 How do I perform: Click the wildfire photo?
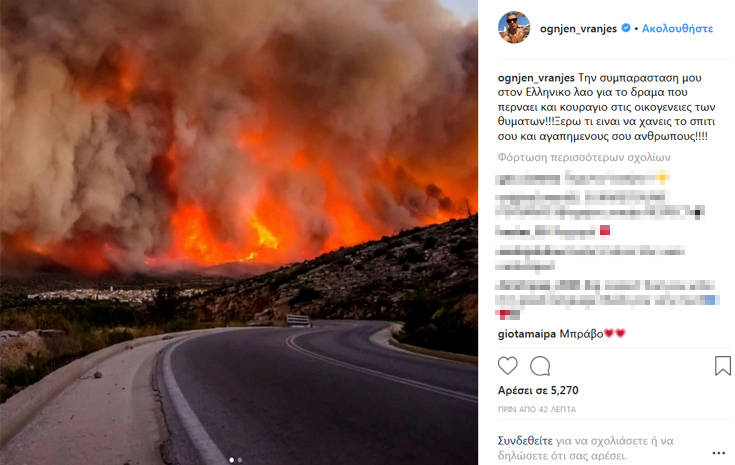tap(239, 232)
